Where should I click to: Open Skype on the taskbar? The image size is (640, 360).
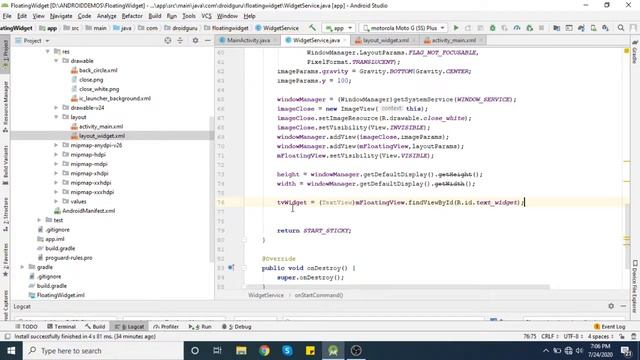click(287, 351)
